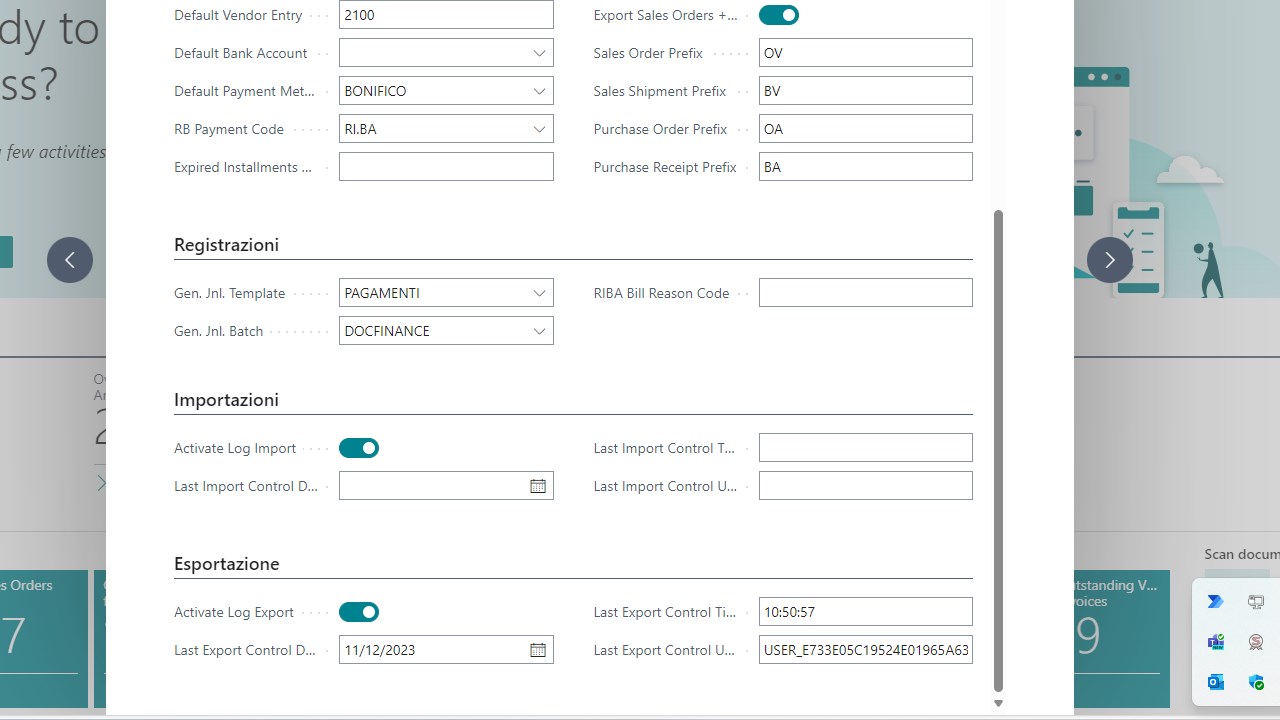Expand Gen. Jnl. Template PAGAMENTI dropdown
Screen dimensions: 1280x720
(539, 293)
